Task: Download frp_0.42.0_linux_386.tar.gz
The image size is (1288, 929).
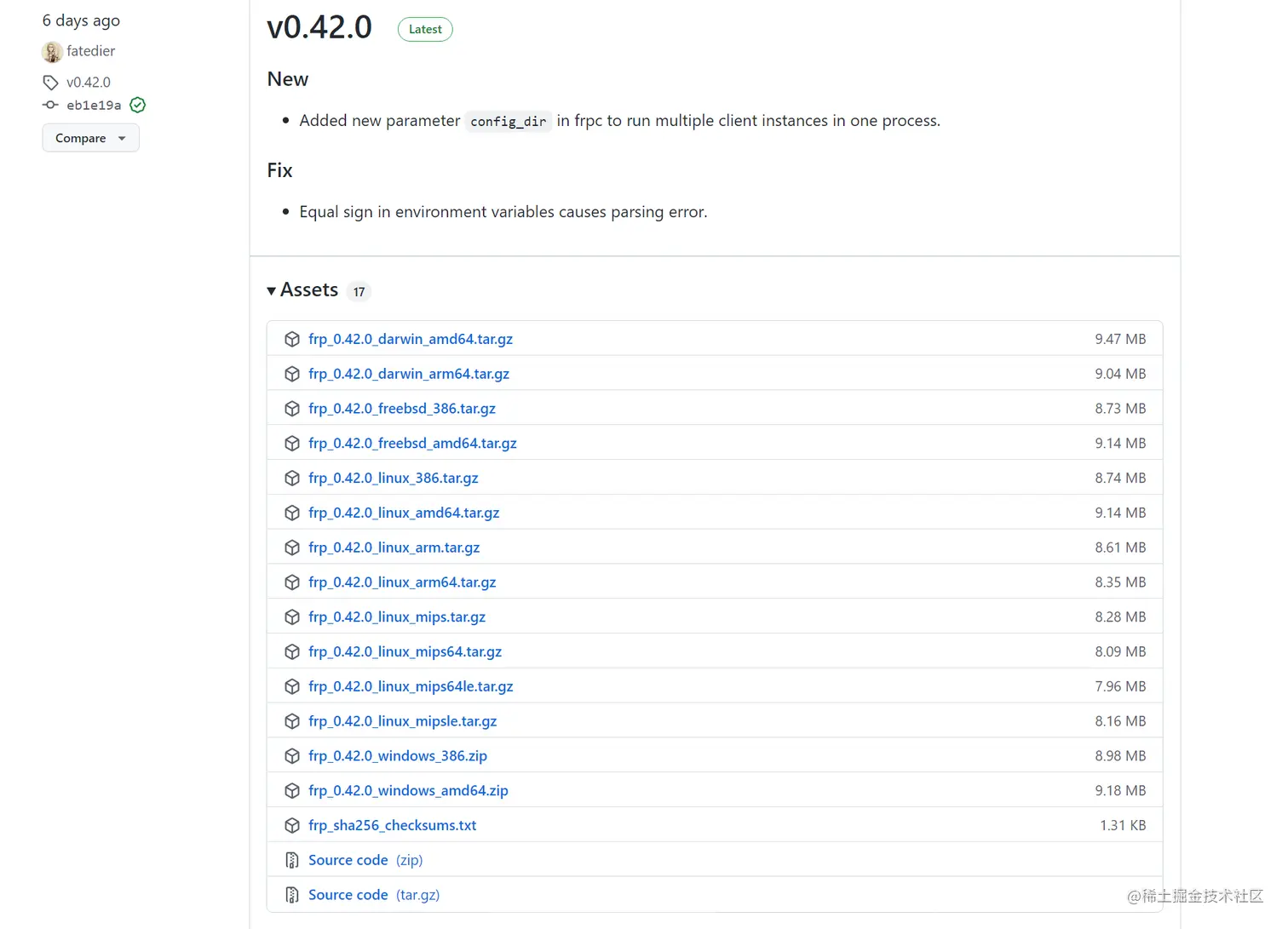Action: [x=394, y=479]
